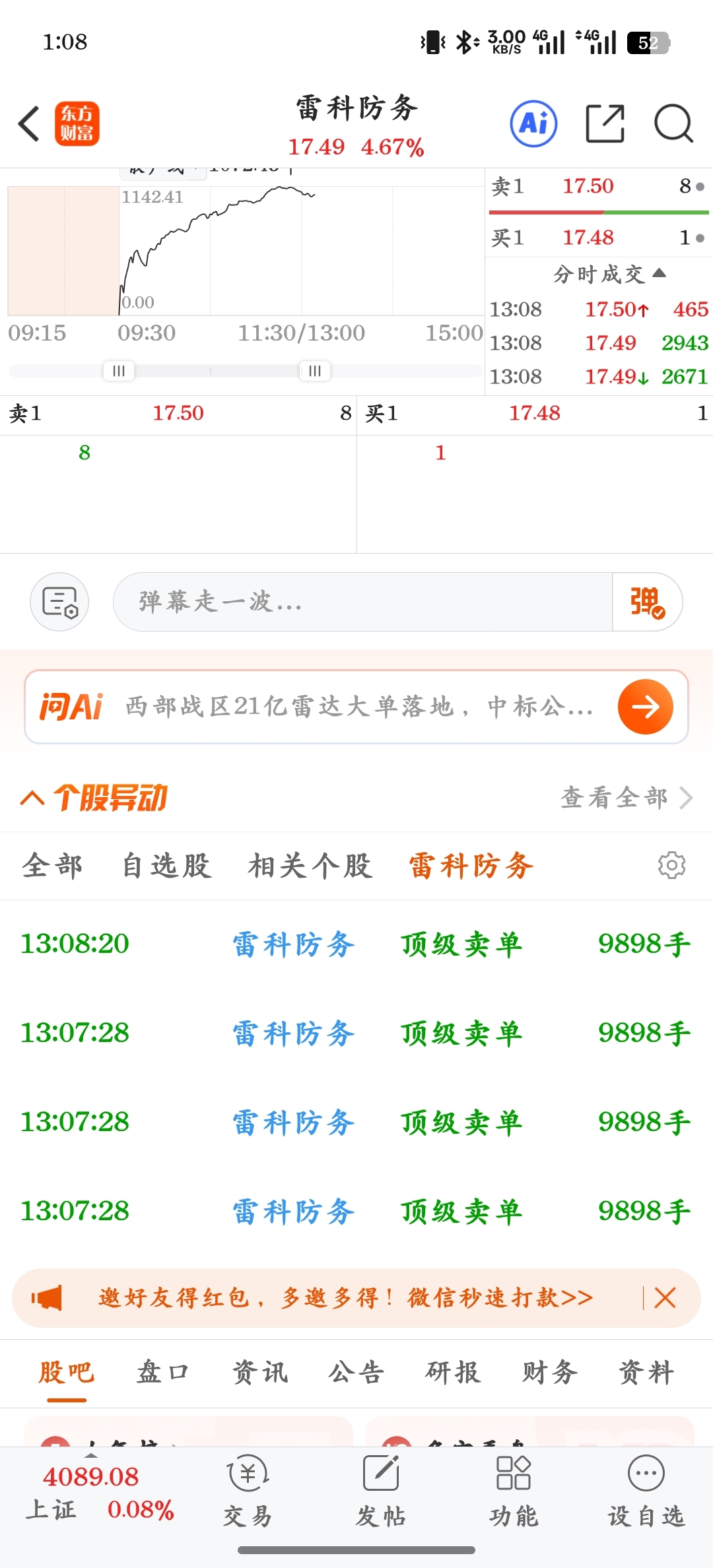Switch to the 股吧 tab
The height and width of the screenshot is (1568, 713).
(66, 1373)
